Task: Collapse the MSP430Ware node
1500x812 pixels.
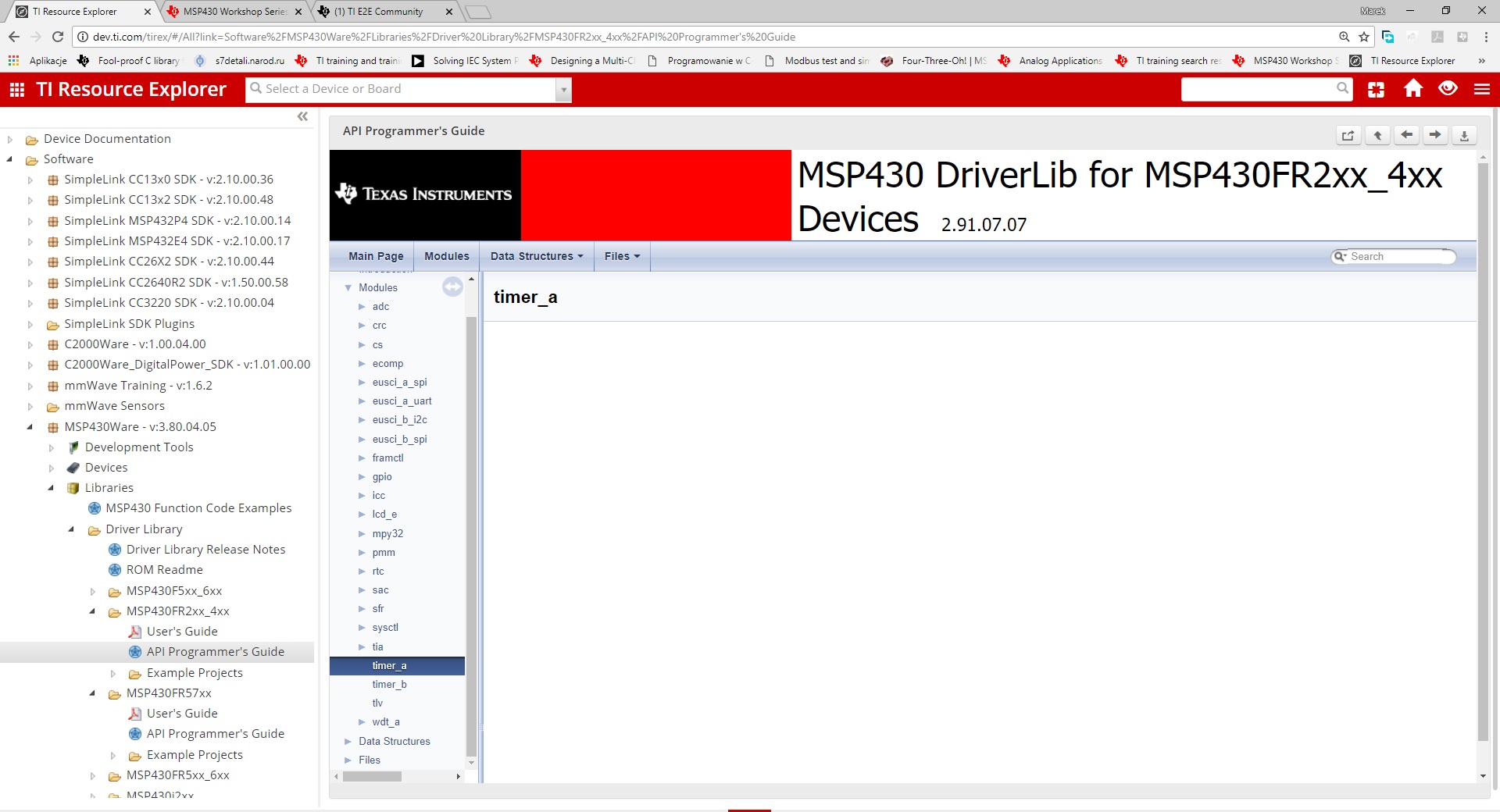Action: point(30,427)
